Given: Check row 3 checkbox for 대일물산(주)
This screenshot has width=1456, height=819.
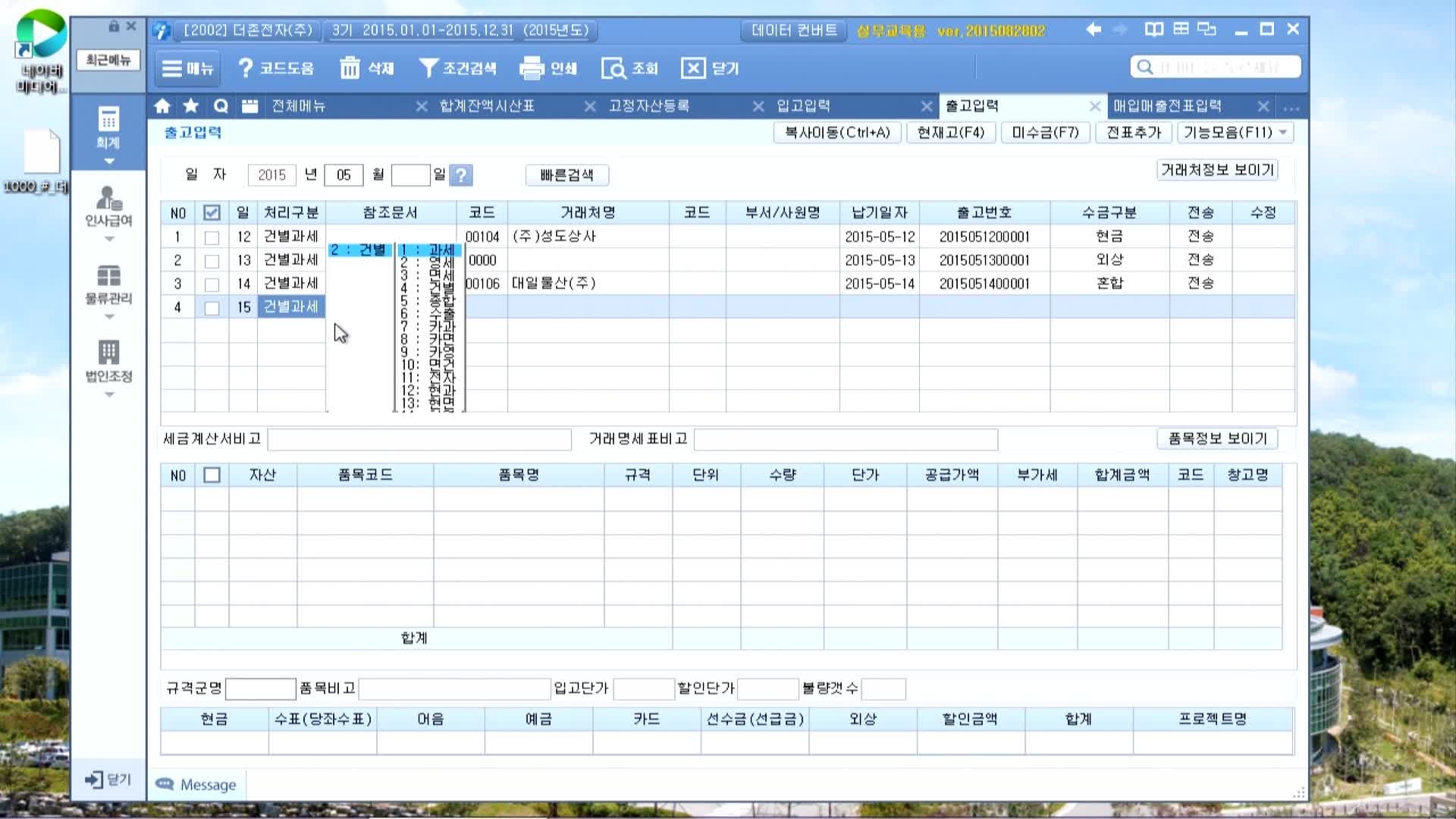Looking at the screenshot, I should click(212, 284).
